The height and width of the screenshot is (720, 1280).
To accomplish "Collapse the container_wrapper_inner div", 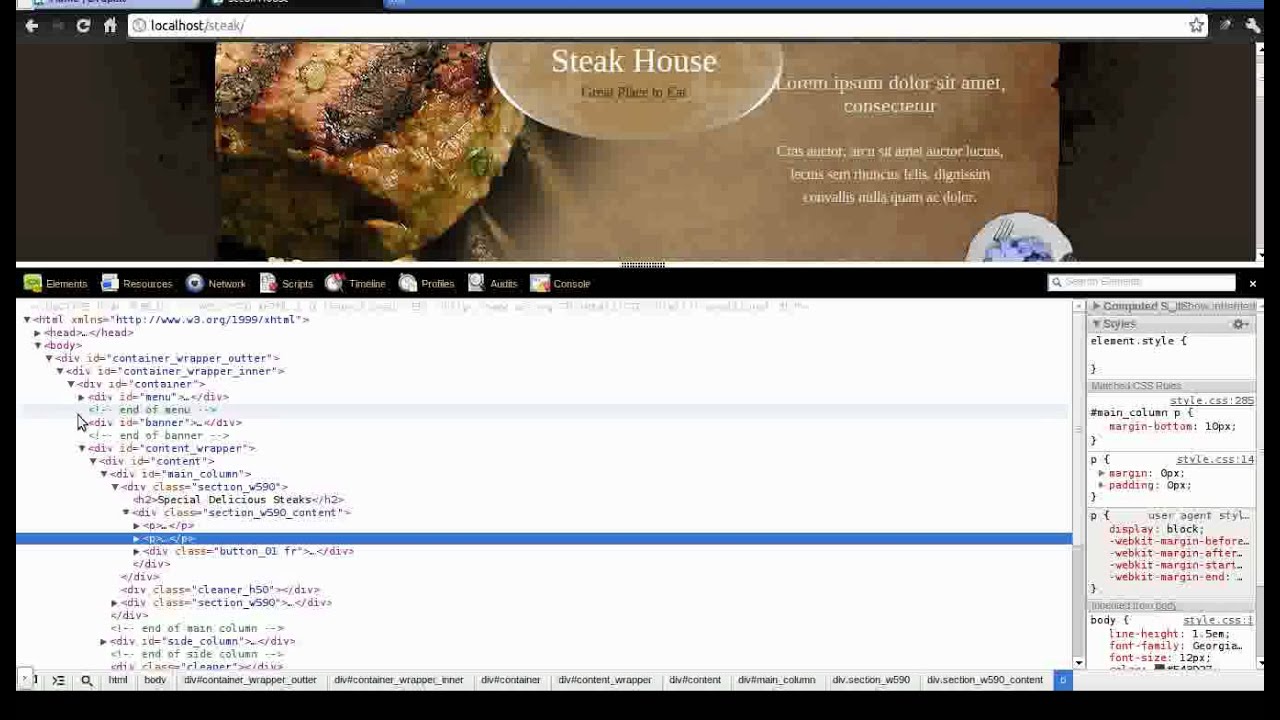I will click(x=60, y=371).
